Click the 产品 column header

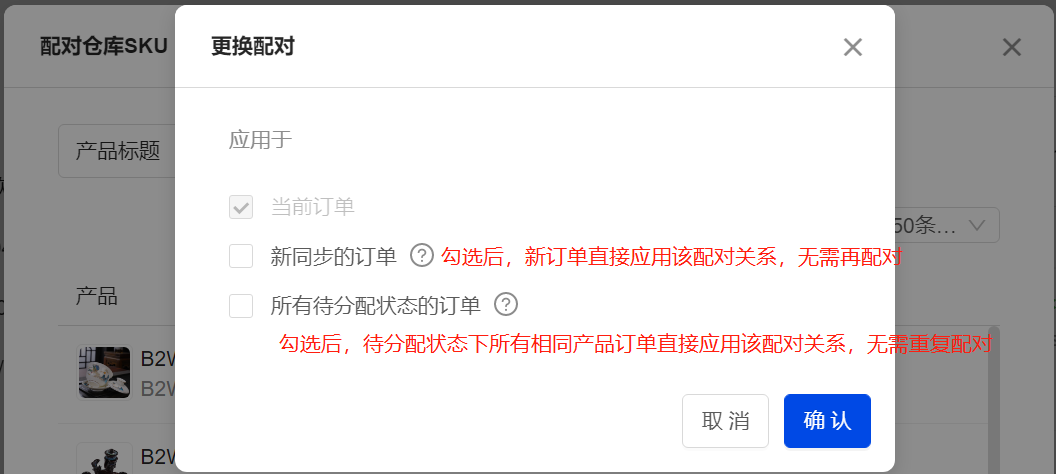coord(96,296)
